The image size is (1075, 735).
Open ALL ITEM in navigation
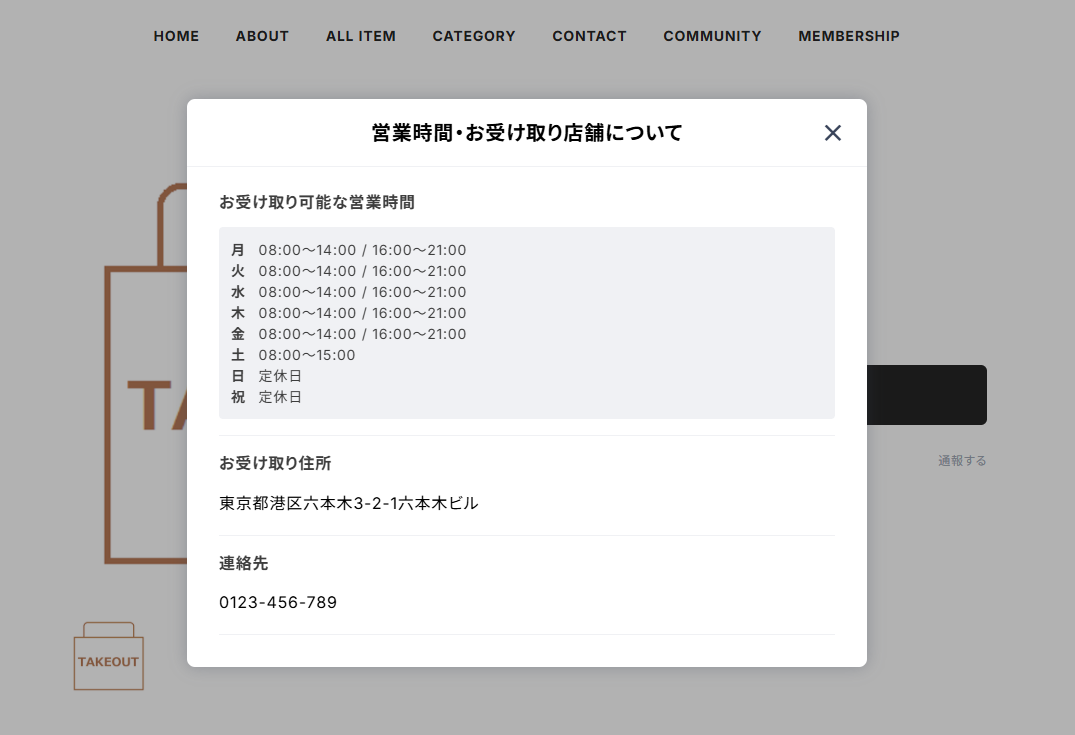pyautogui.click(x=361, y=36)
